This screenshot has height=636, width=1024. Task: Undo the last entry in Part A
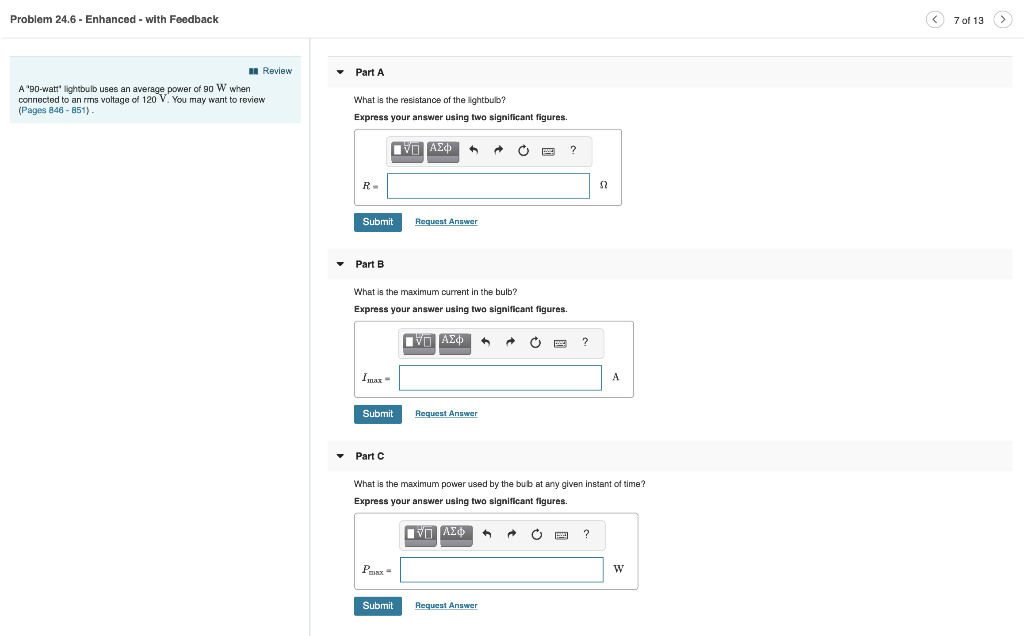474,151
